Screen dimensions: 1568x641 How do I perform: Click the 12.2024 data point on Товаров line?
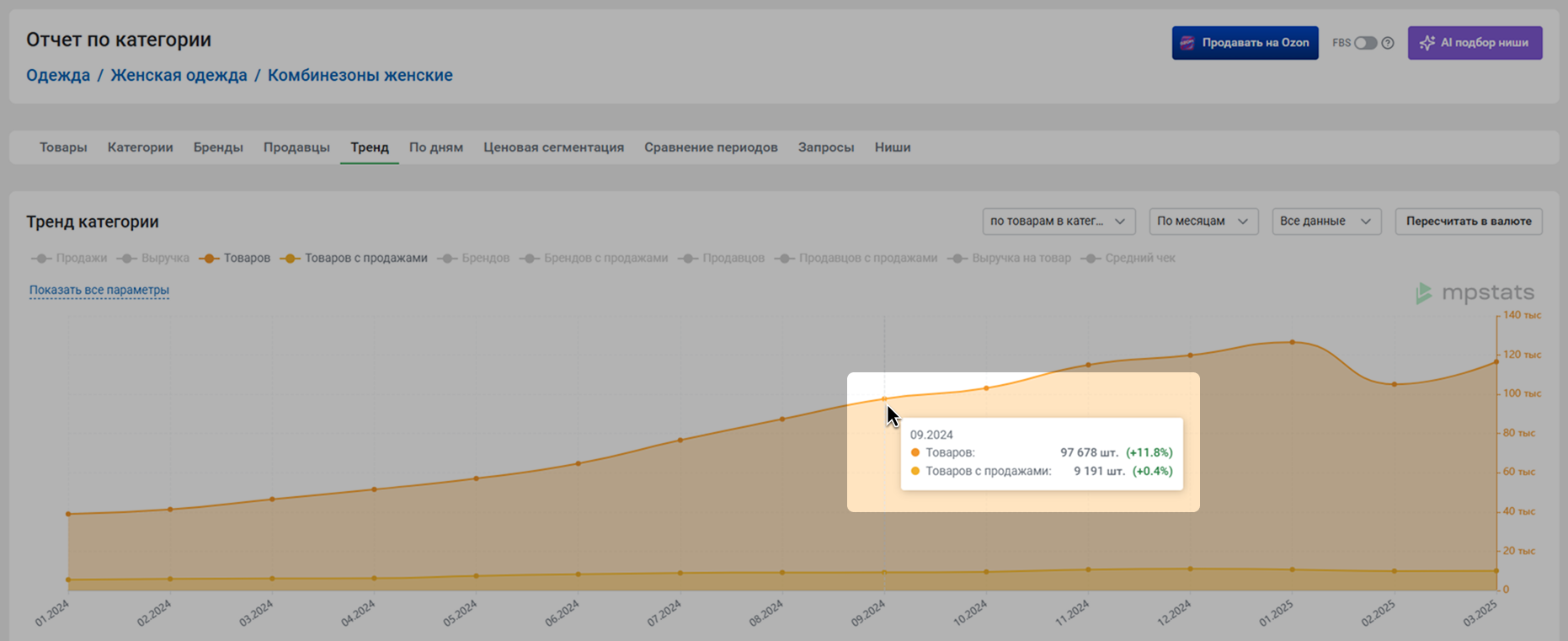coord(1190,355)
